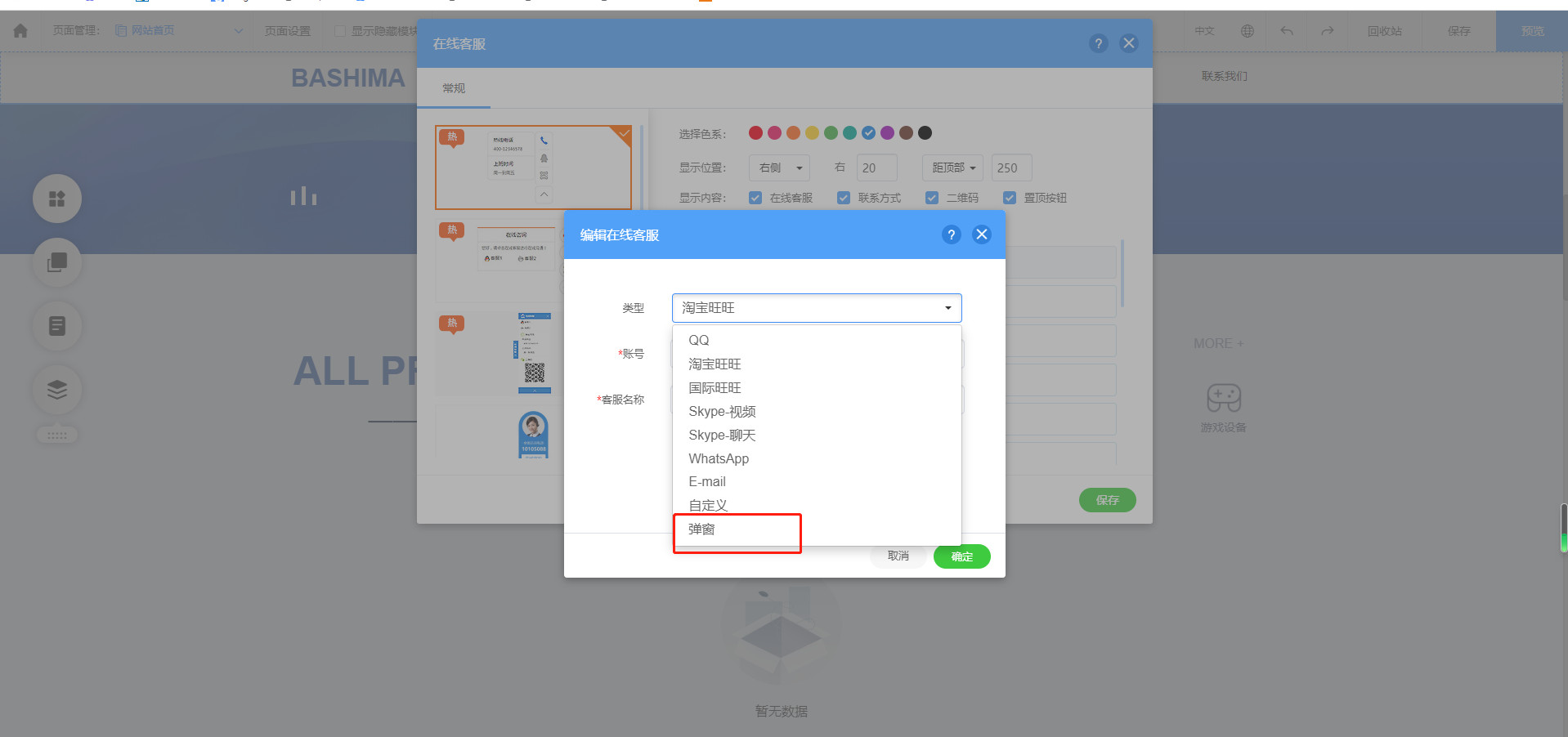Click the undo arrow in top toolbar
1568x737 pixels.
pos(1287,31)
